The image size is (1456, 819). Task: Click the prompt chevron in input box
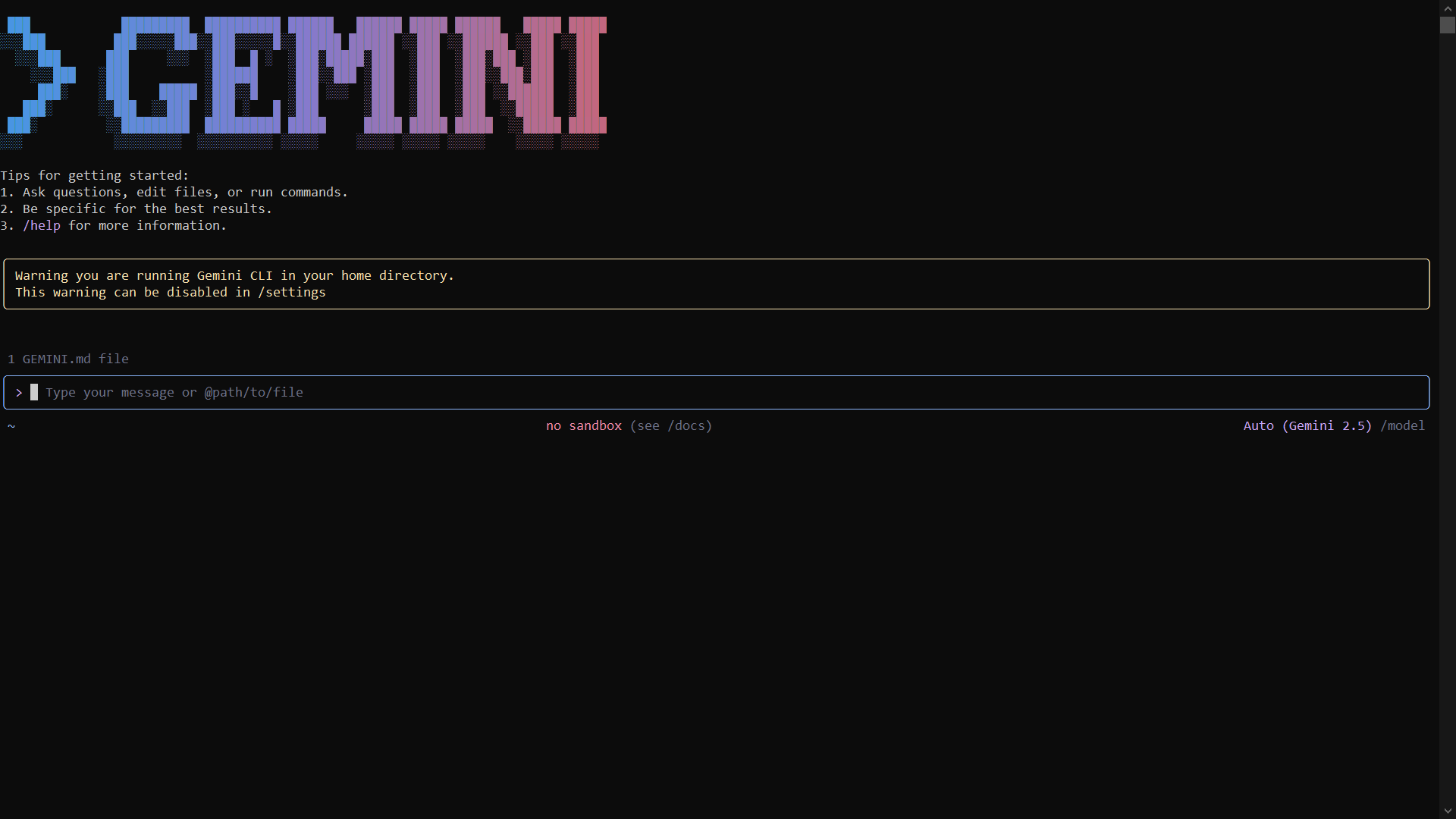pyautogui.click(x=19, y=393)
